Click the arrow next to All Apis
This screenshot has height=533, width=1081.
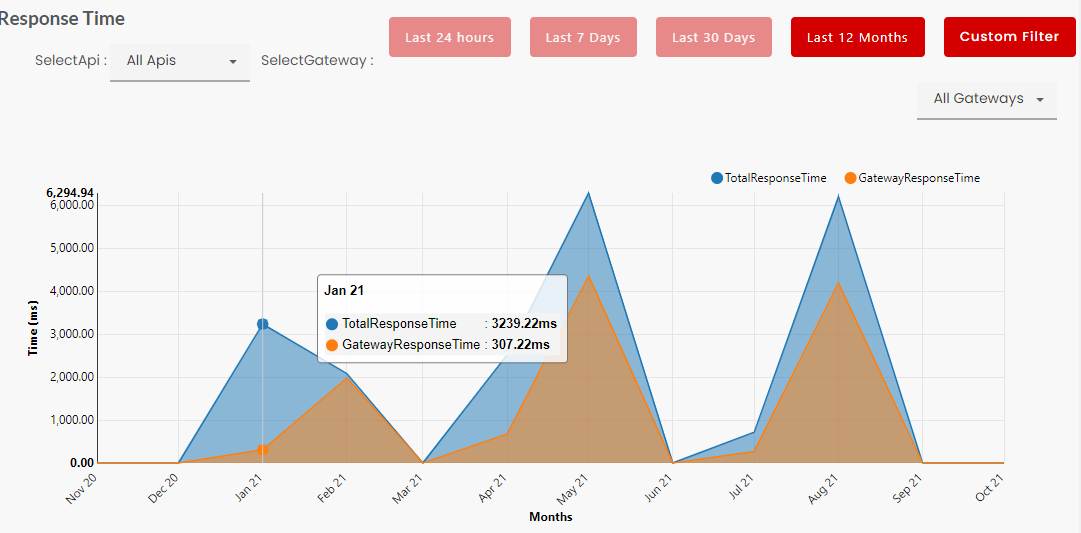pos(233,62)
